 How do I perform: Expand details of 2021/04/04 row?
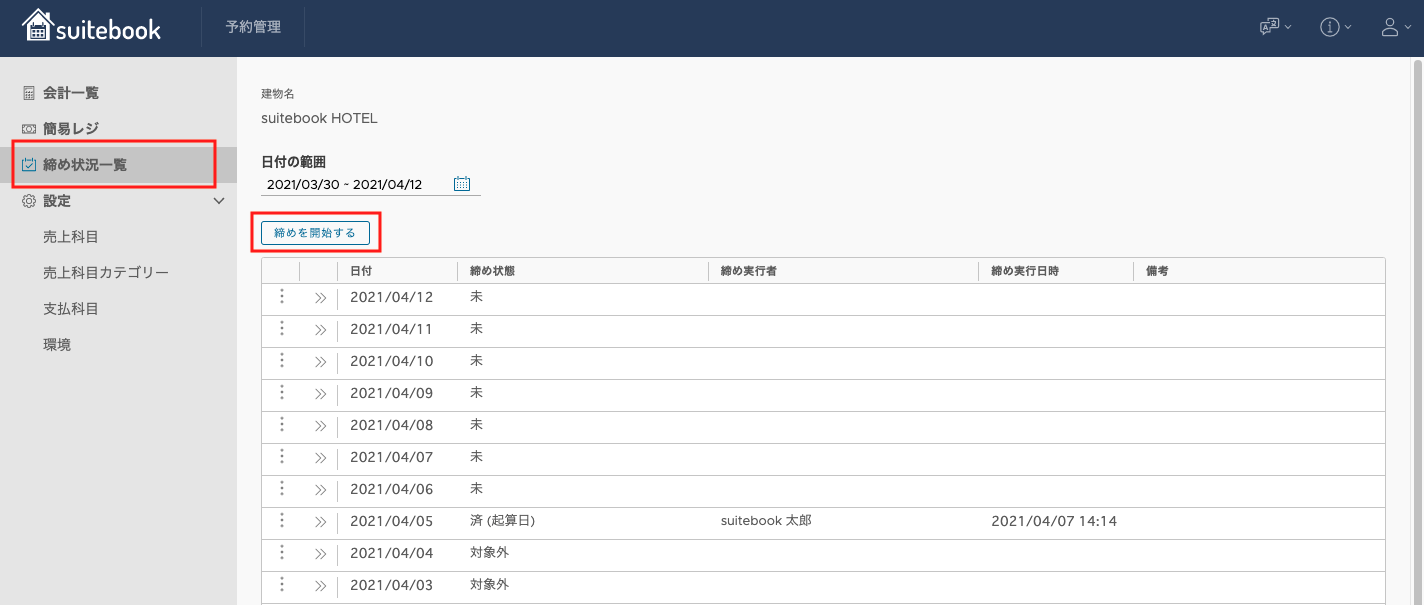tap(320, 554)
